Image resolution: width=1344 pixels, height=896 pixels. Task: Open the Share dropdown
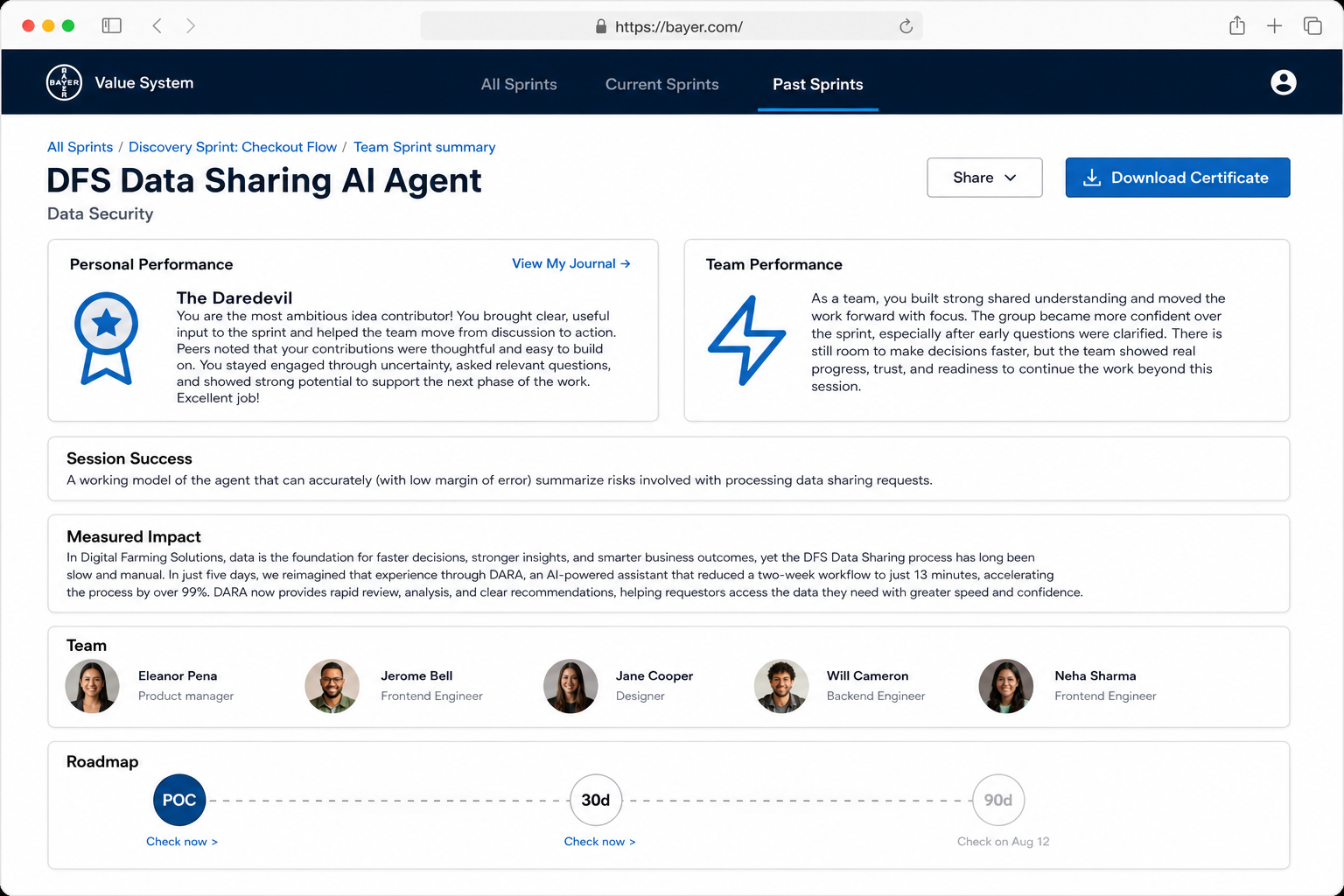click(984, 178)
